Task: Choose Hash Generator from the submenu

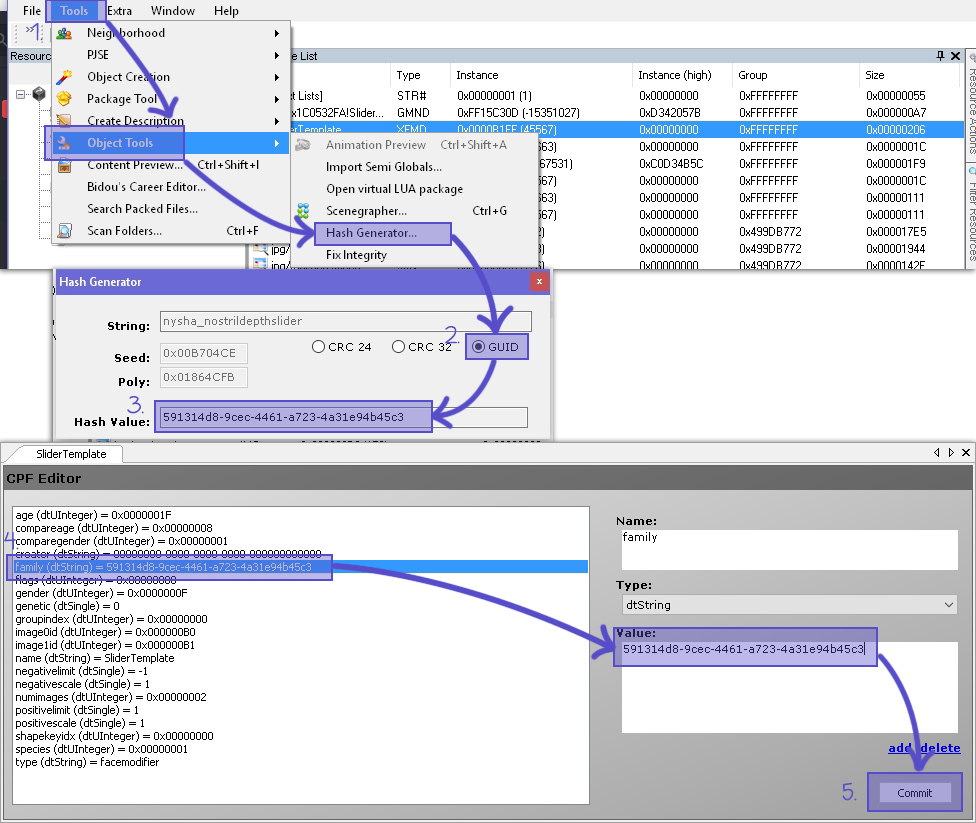Action: [x=371, y=233]
